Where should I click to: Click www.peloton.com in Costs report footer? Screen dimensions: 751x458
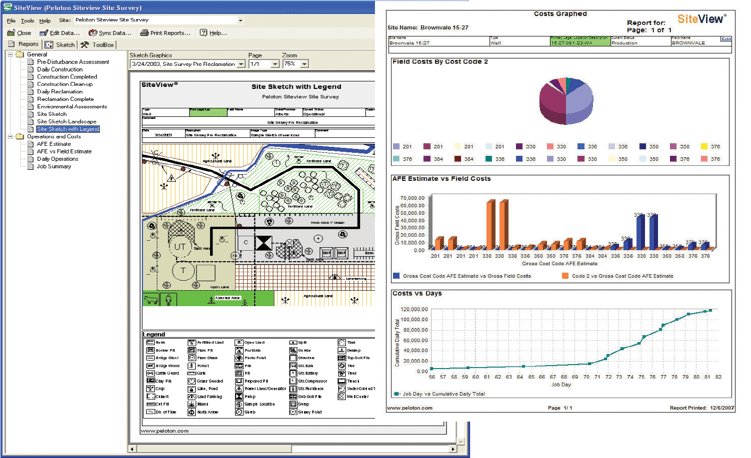pyautogui.click(x=410, y=408)
